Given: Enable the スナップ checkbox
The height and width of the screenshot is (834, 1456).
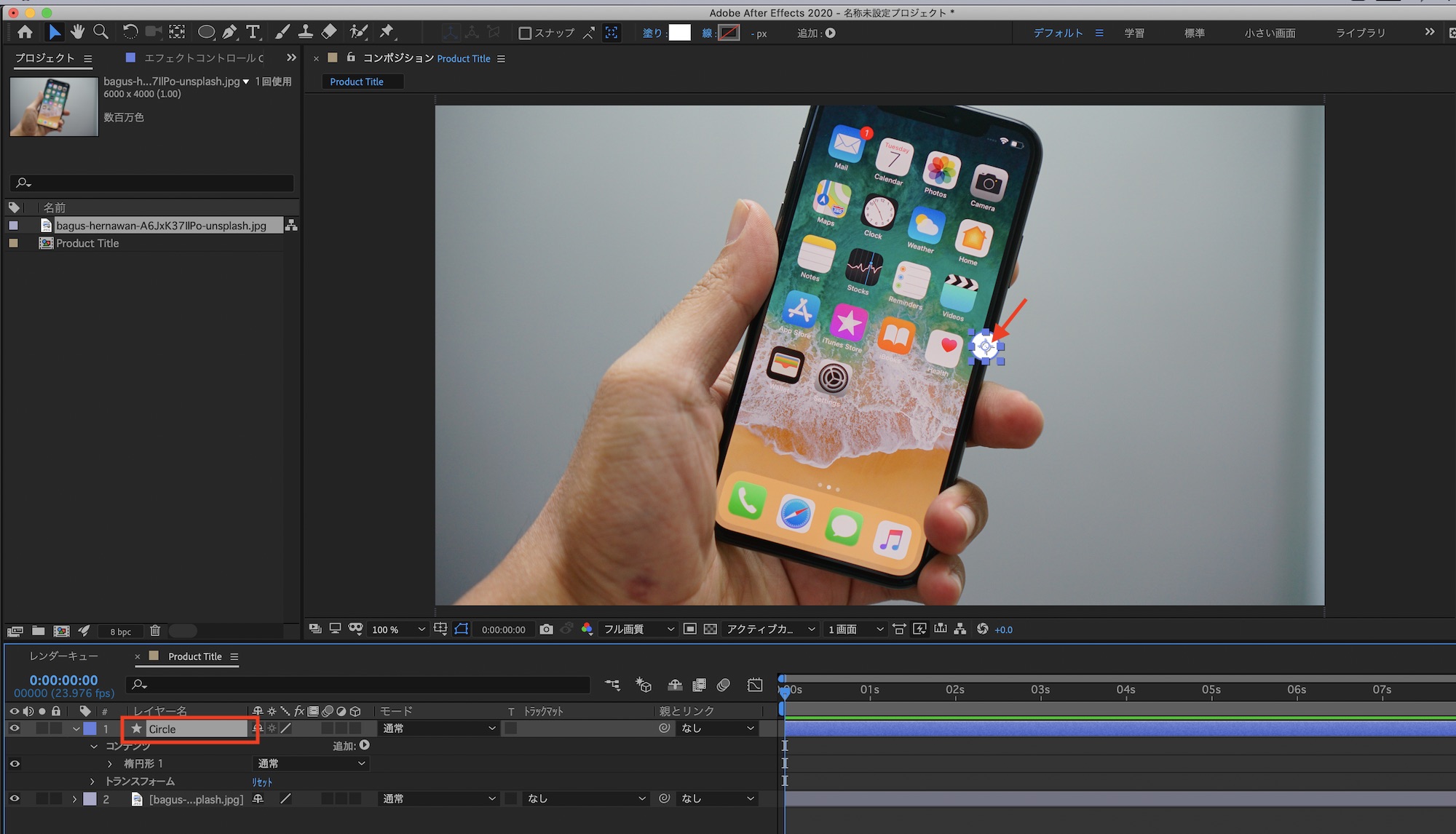Looking at the screenshot, I should [x=524, y=33].
